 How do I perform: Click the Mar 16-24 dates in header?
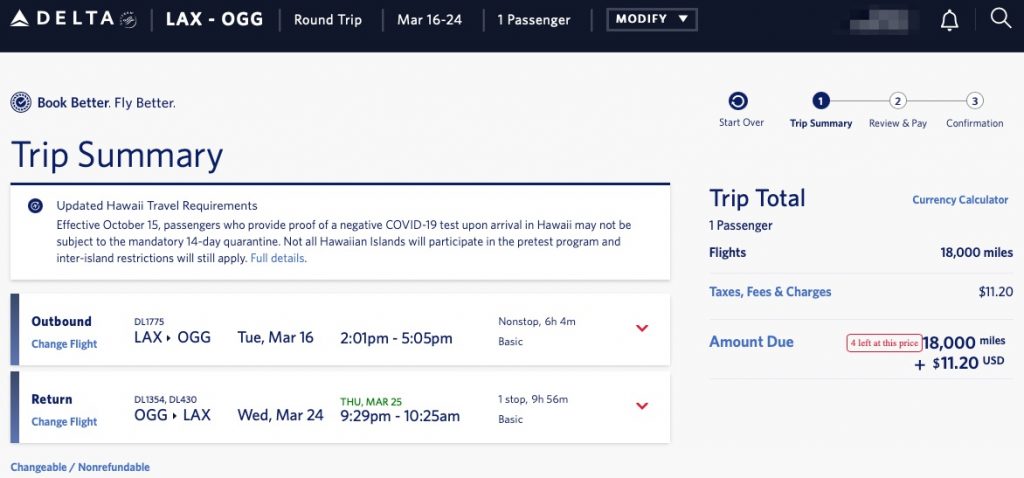[x=429, y=19]
